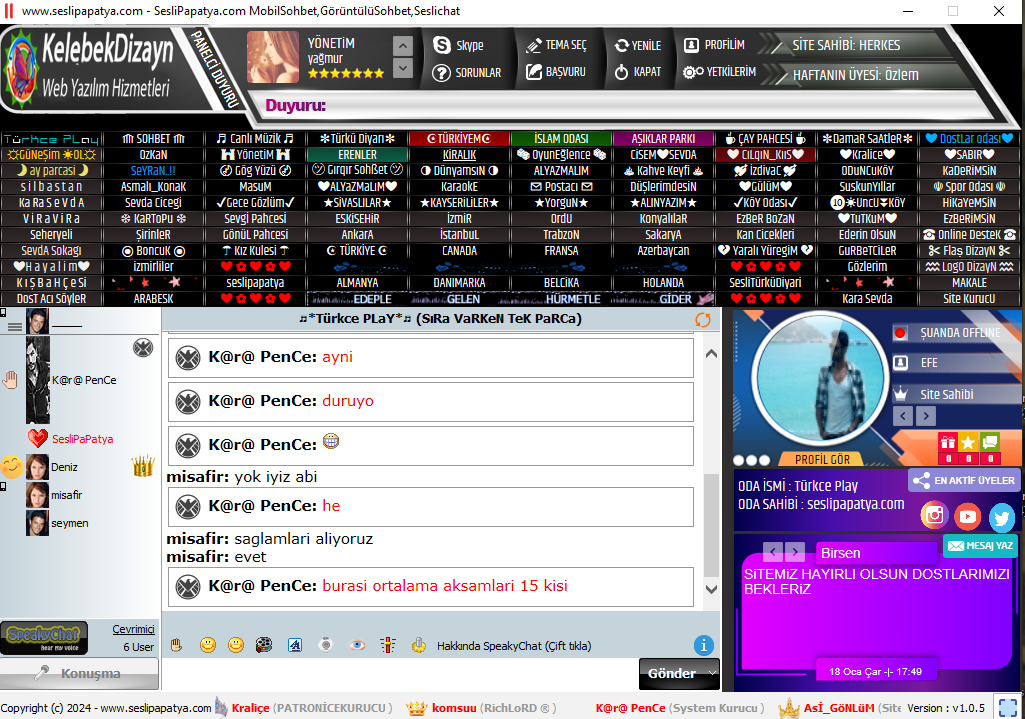
Task: Click the webcam icon in chat toolbar
Action: click(325, 645)
